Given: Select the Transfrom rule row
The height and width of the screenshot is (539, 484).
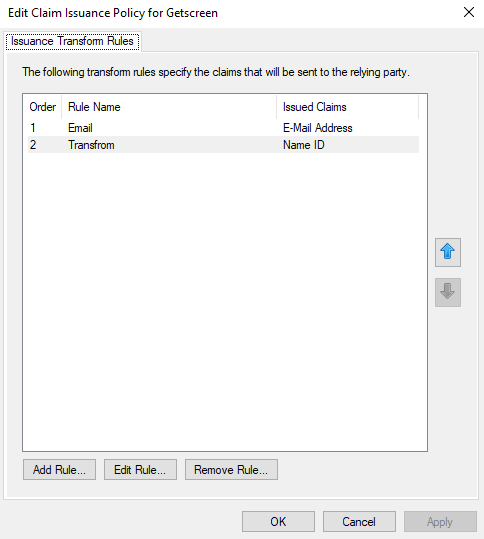Looking at the screenshot, I should click(x=223, y=145).
